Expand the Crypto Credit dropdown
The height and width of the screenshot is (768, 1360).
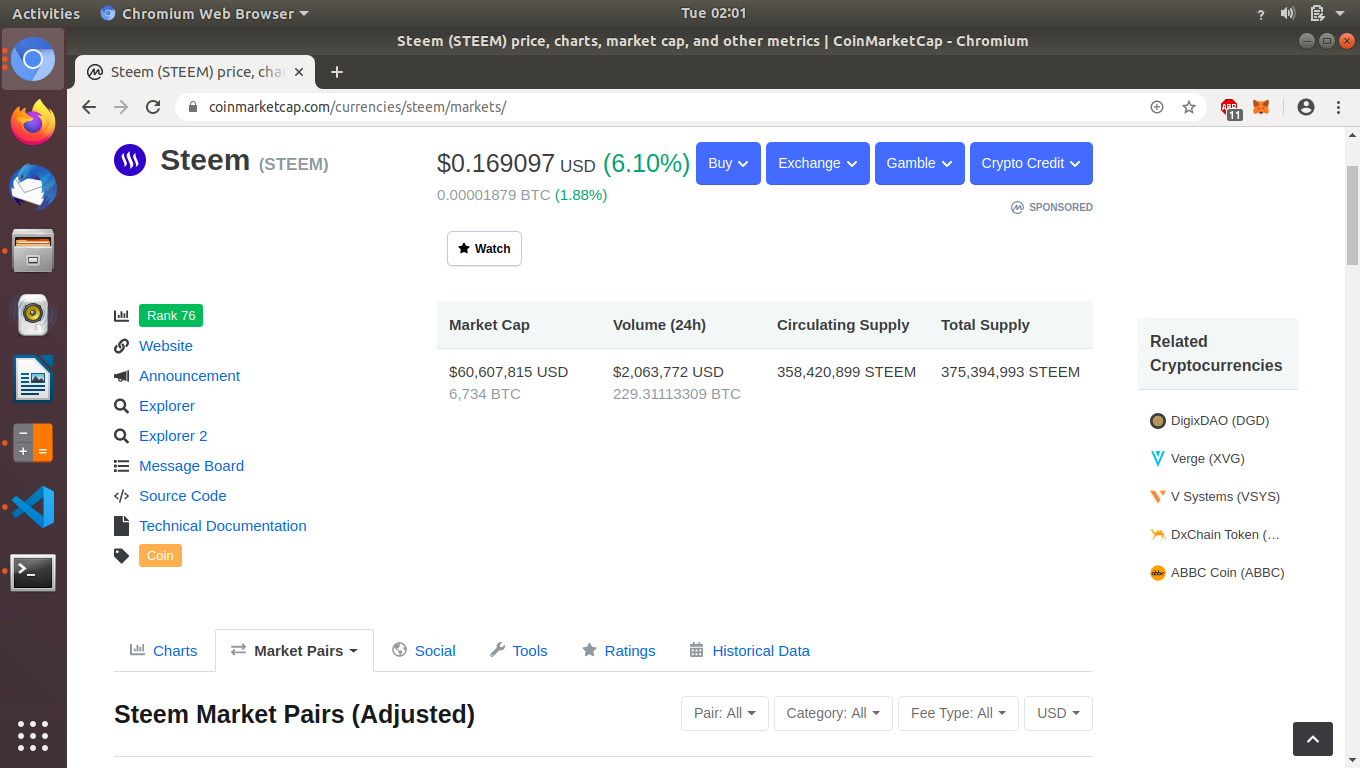click(x=1031, y=163)
